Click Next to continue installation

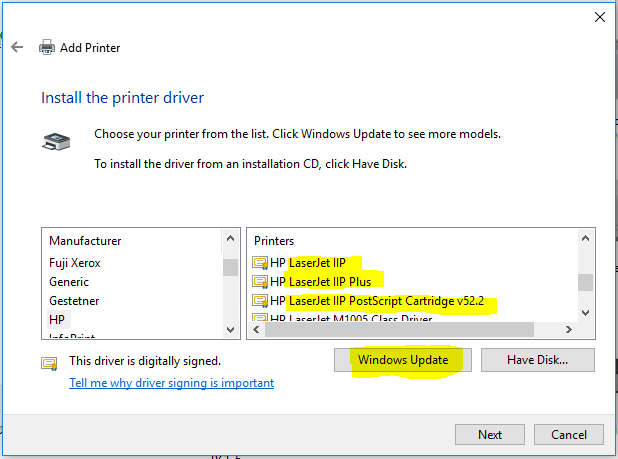[x=490, y=435]
